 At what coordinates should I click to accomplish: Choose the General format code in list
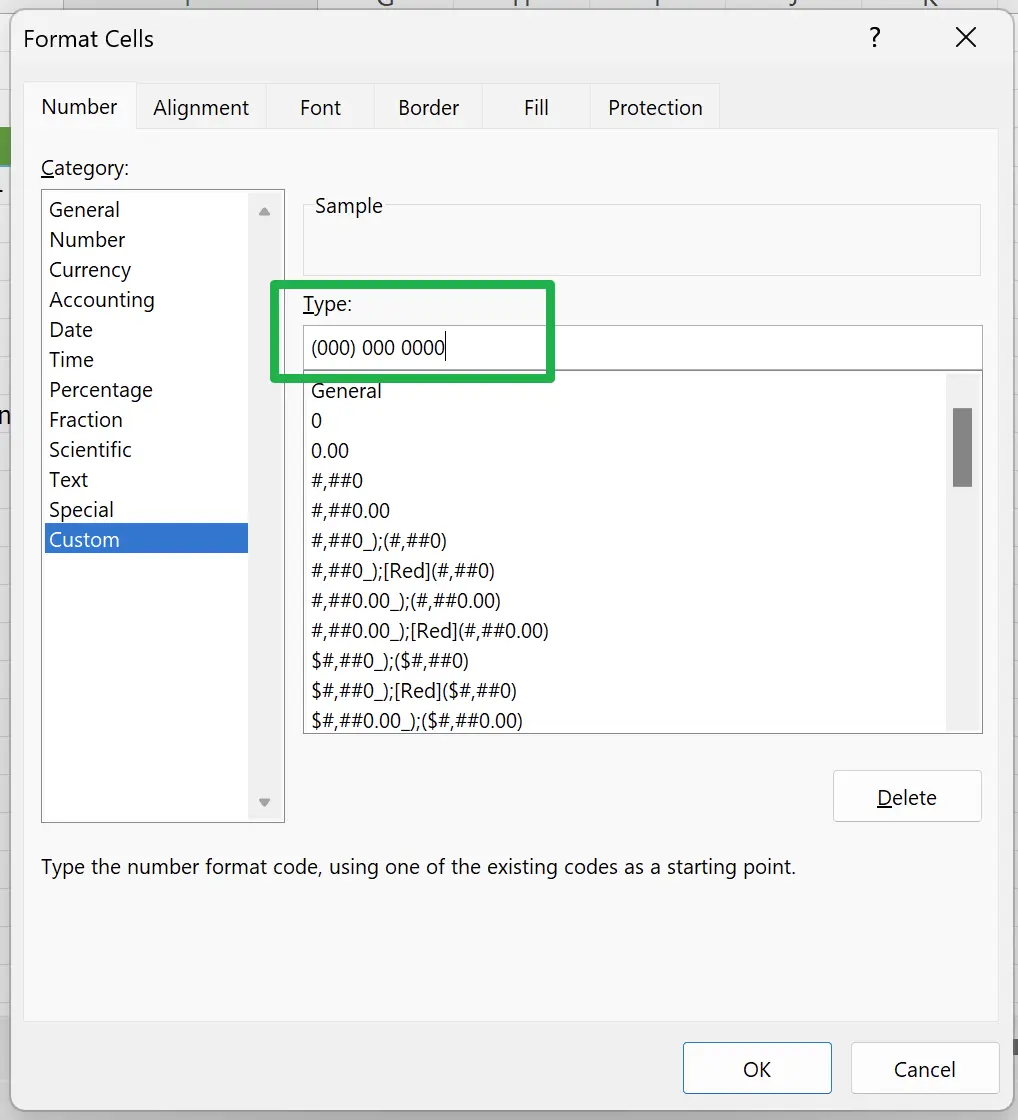pos(346,391)
